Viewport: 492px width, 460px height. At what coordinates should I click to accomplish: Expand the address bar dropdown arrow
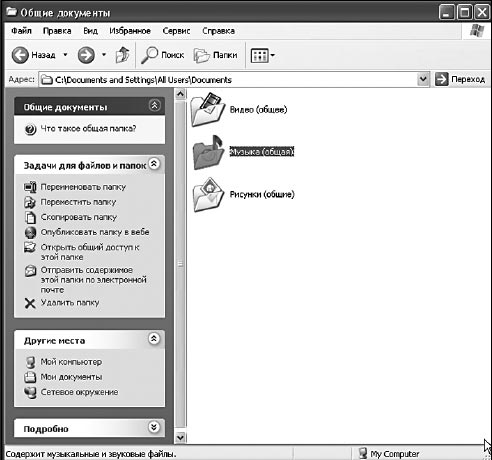click(x=423, y=79)
